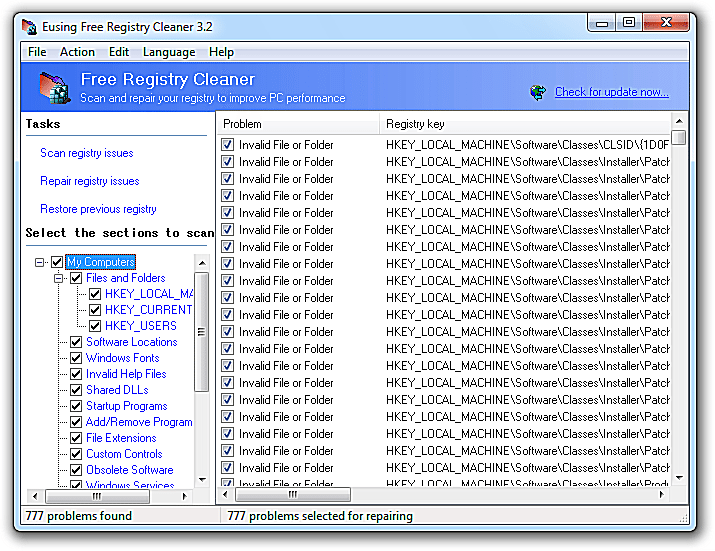Uncheck Startup Programs section

pyautogui.click(x=76, y=406)
